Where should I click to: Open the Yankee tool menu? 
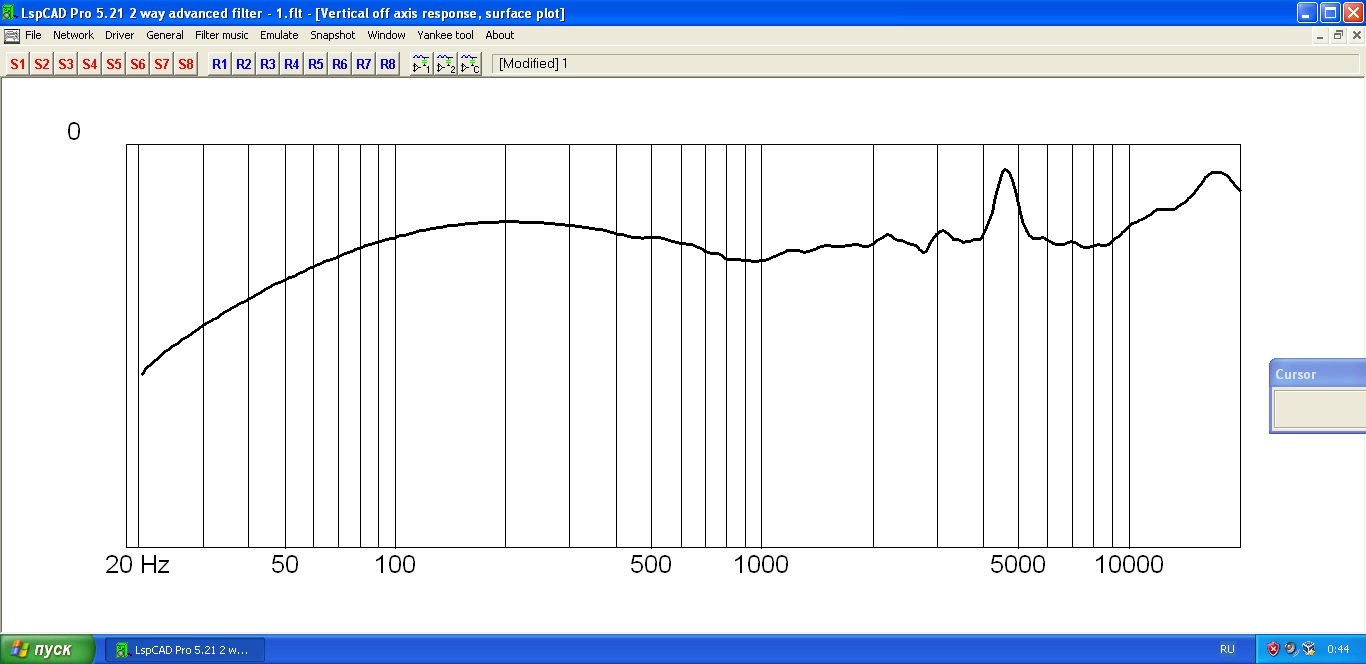pyautogui.click(x=445, y=35)
